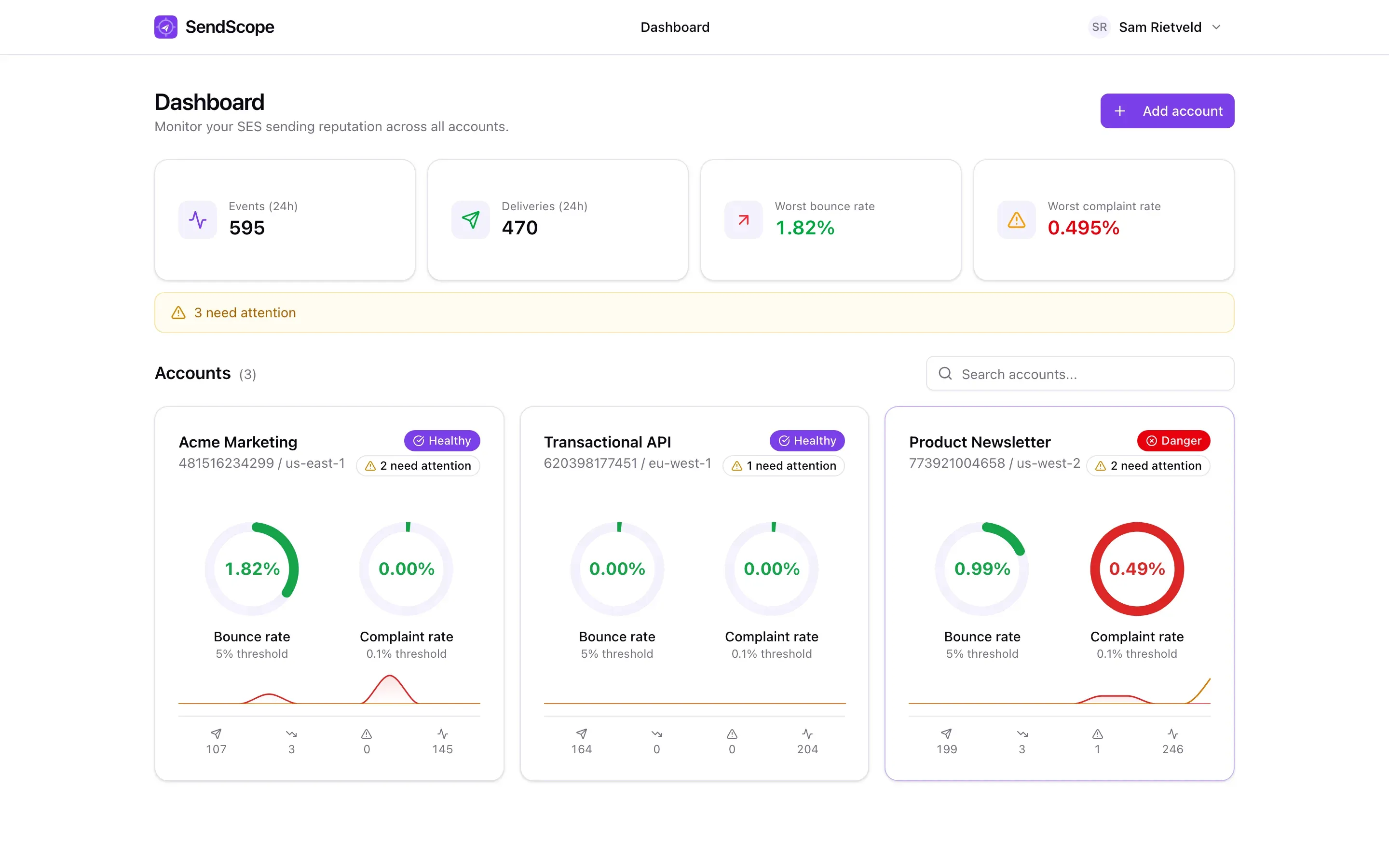This screenshot has height=868, width=1389.
Task: Click Transactional API sends paper plane icon
Action: point(582,733)
